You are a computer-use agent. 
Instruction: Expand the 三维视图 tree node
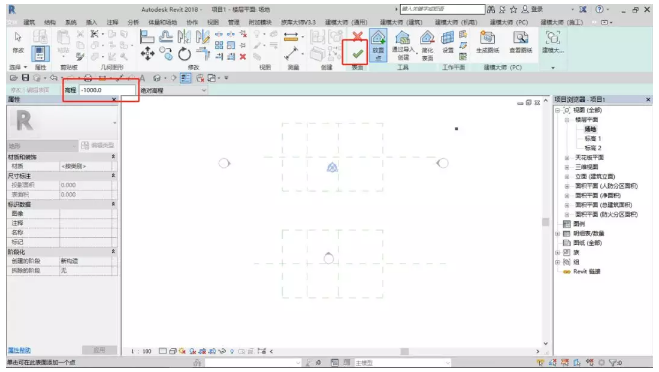click(567, 167)
